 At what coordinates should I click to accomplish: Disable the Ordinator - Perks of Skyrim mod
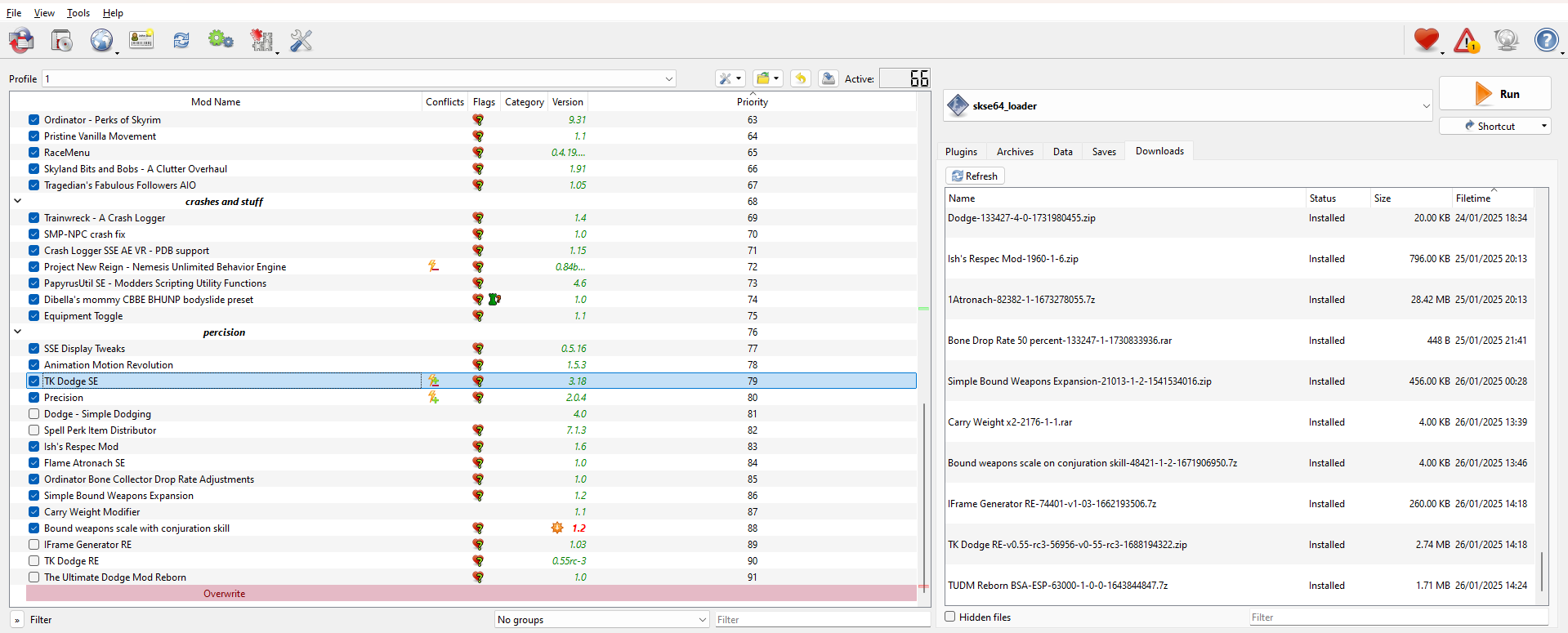(x=34, y=119)
